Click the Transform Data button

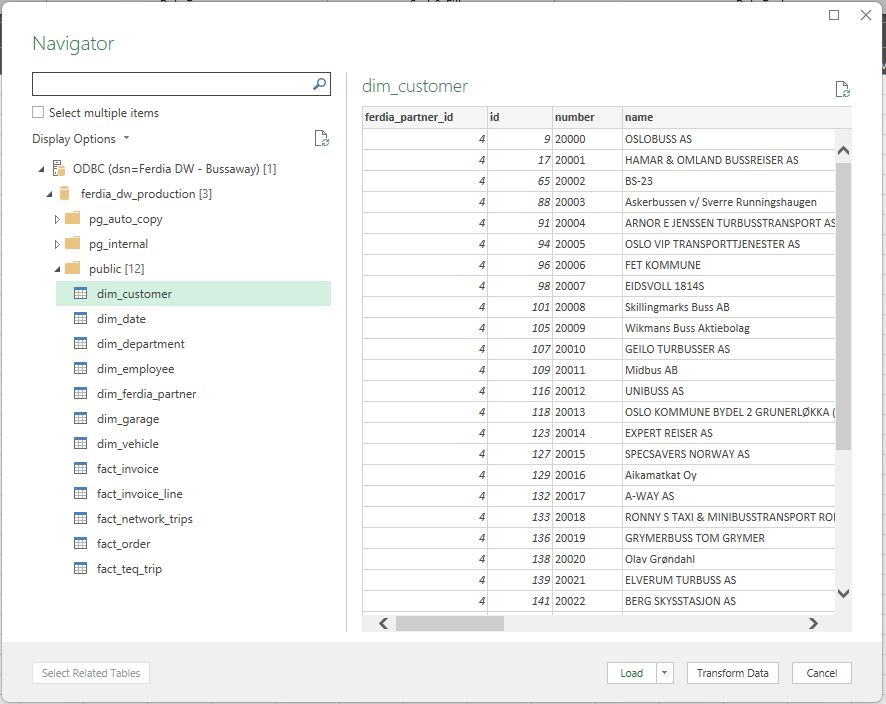click(732, 673)
